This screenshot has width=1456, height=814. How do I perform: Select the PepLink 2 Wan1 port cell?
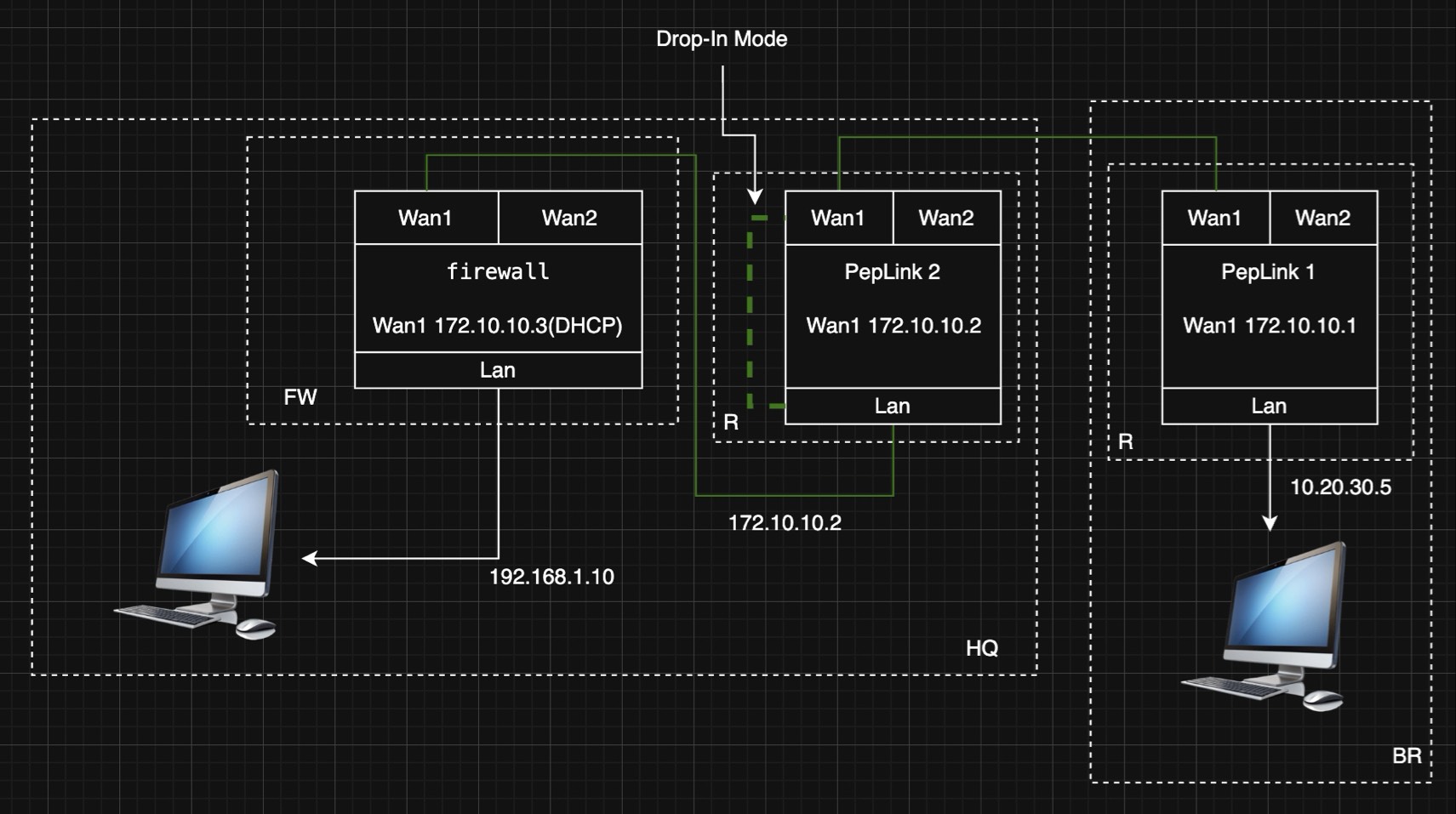[838, 218]
